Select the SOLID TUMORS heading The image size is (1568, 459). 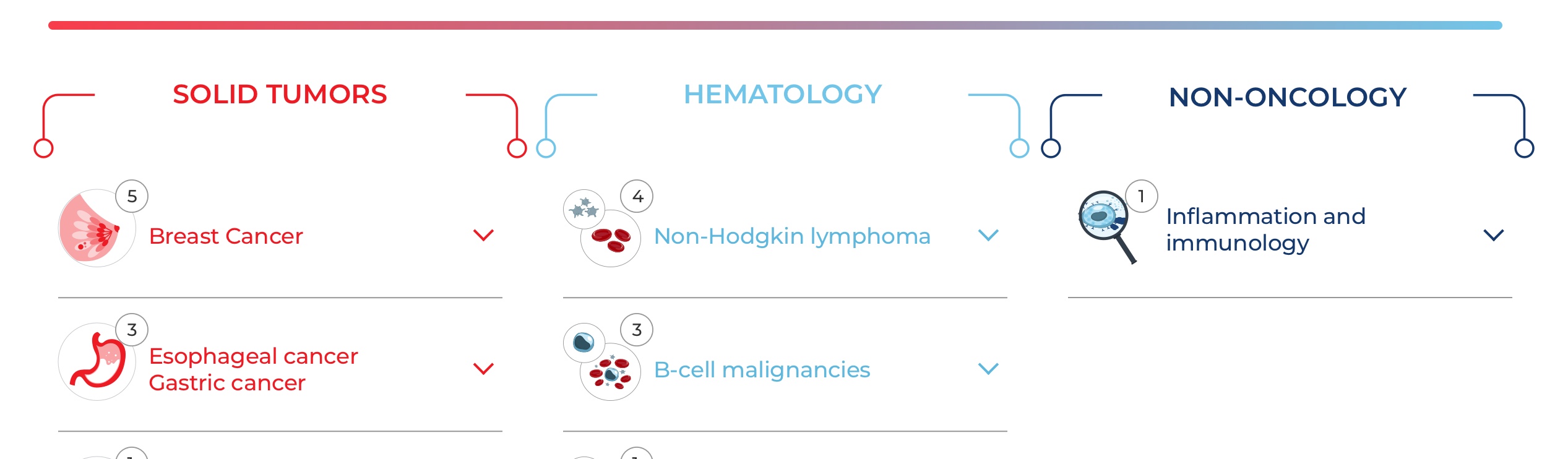[280, 95]
